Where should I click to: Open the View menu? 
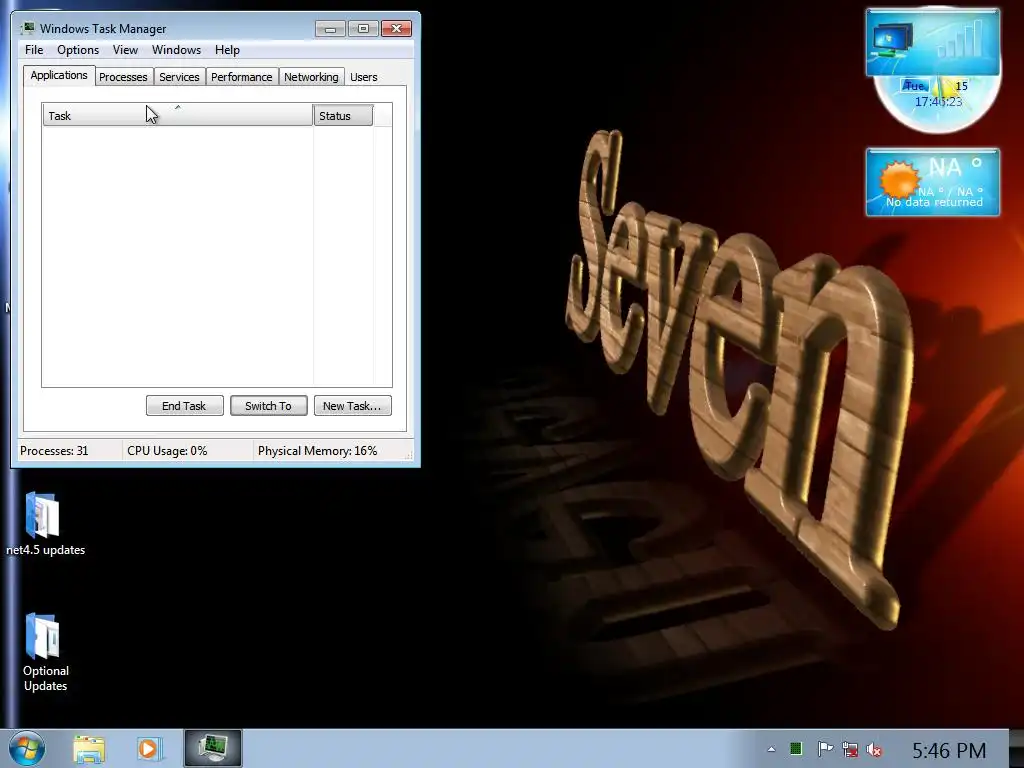[x=125, y=50]
